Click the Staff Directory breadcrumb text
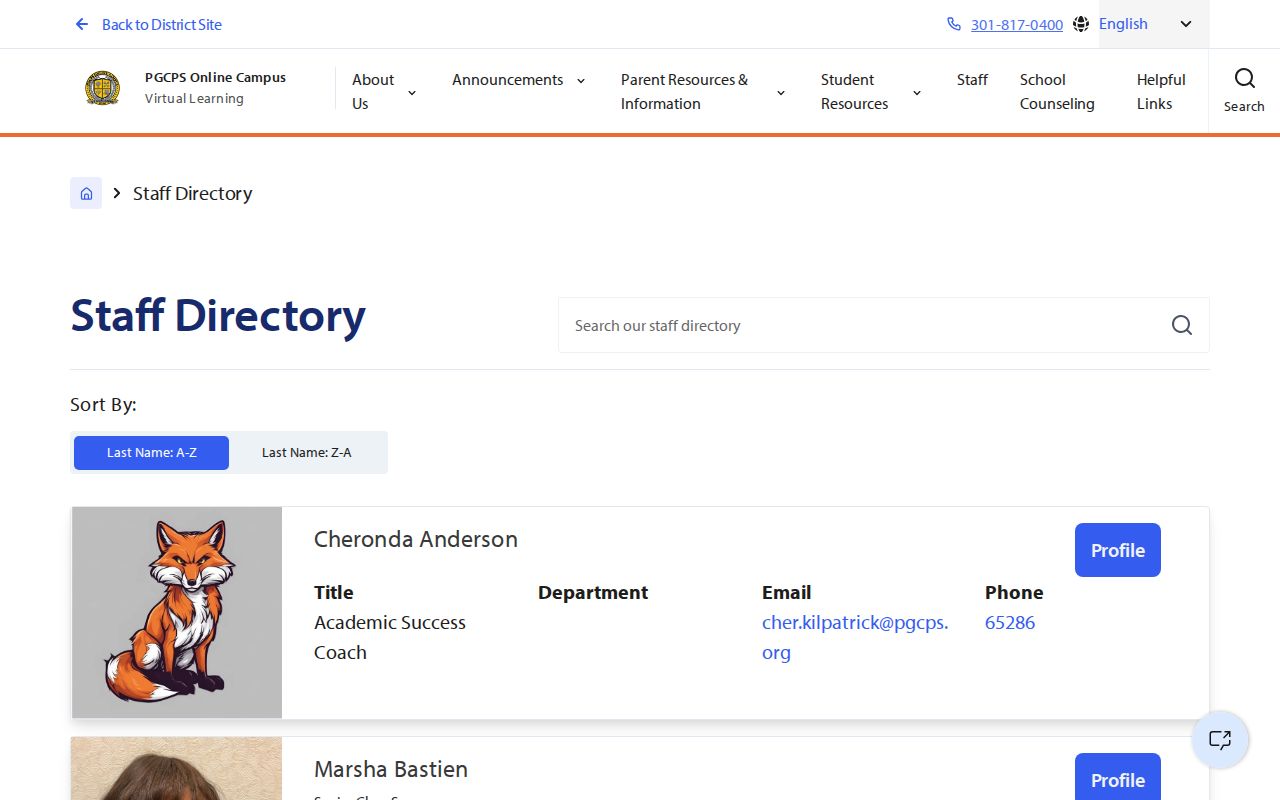This screenshot has width=1280, height=800. pos(192,193)
